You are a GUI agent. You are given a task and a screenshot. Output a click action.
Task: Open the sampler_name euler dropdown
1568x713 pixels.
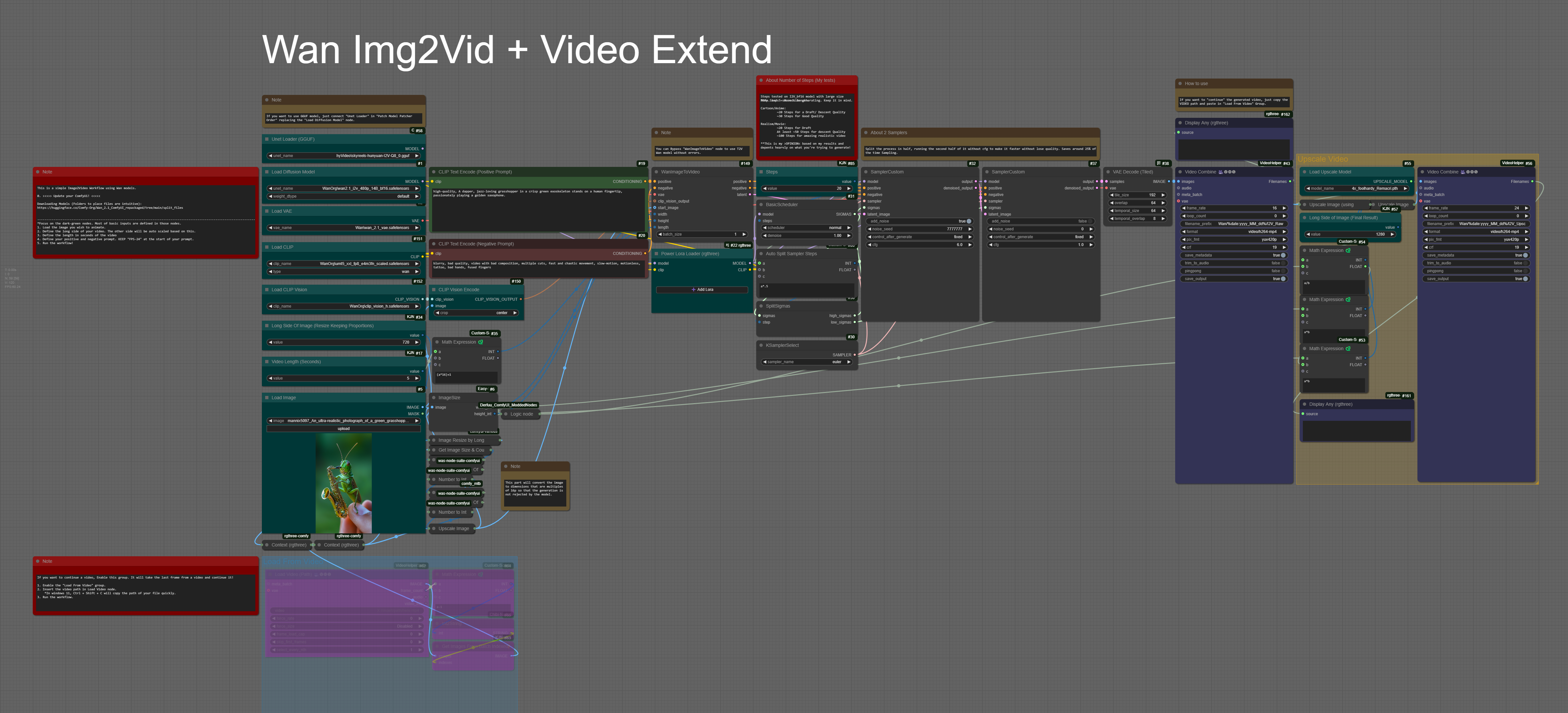click(807, 362)
